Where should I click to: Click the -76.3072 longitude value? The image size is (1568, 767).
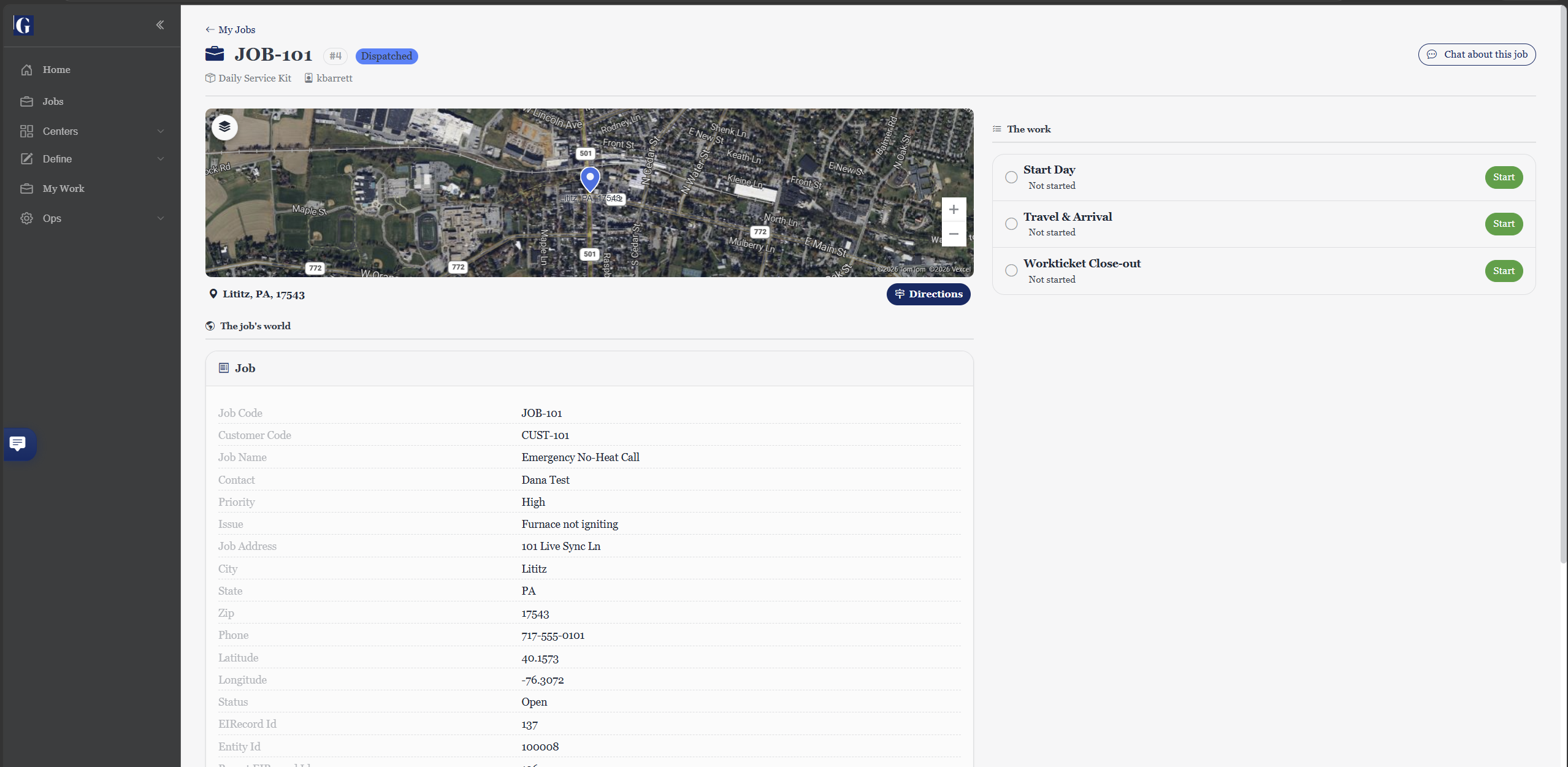[x=543, y=680]
